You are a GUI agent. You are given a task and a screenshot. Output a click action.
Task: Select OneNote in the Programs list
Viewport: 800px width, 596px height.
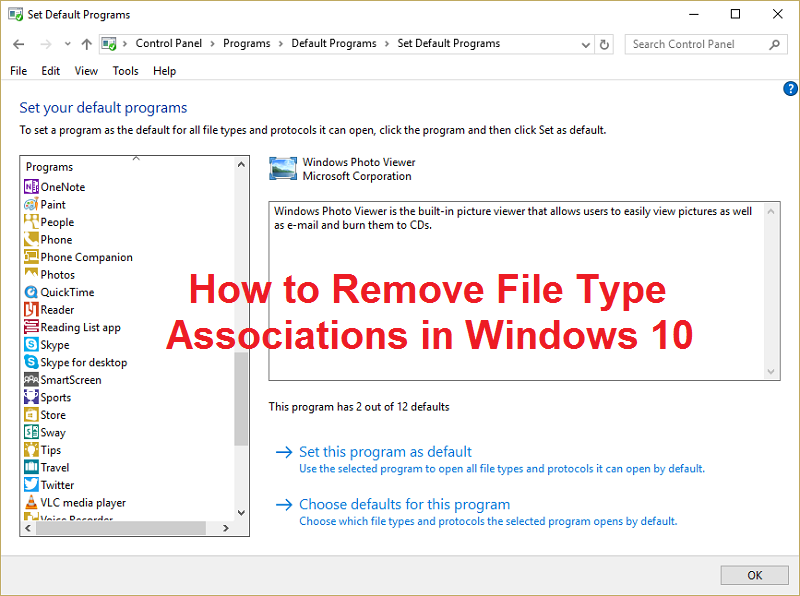63,187
